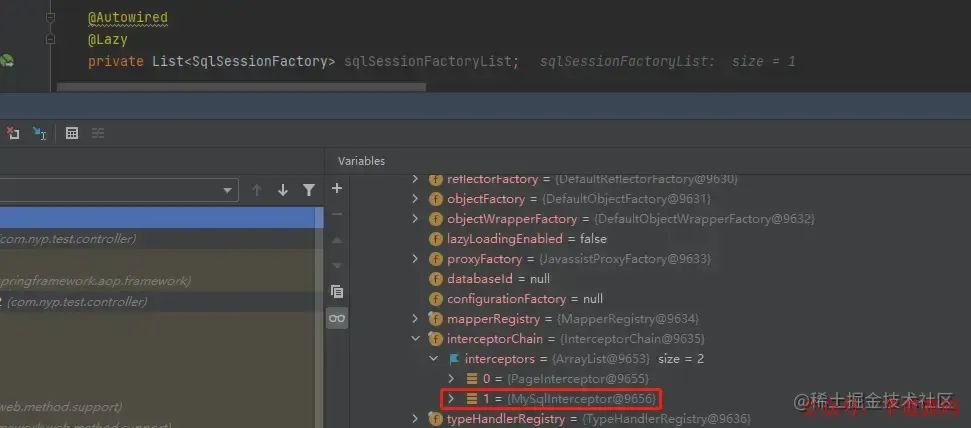Click the Spring bean gutter icon beside sqlSessionFactoryList

[7, 60]
